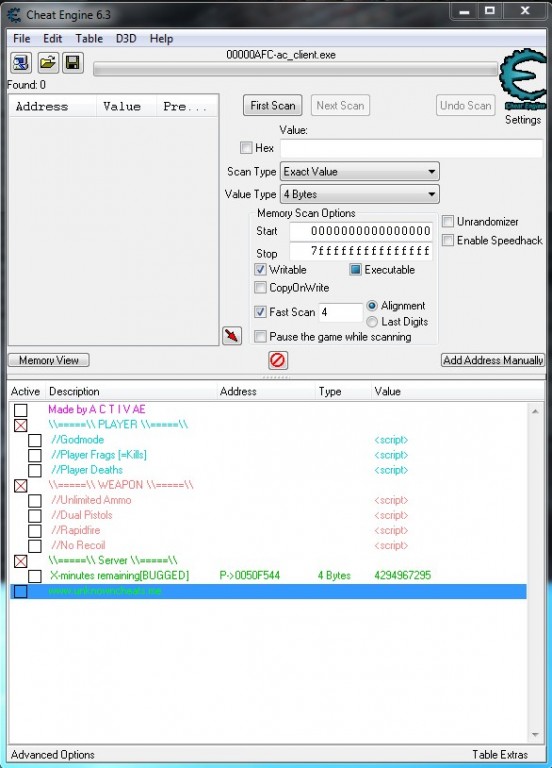Click the open cheat table folder icon

(48, 63)
